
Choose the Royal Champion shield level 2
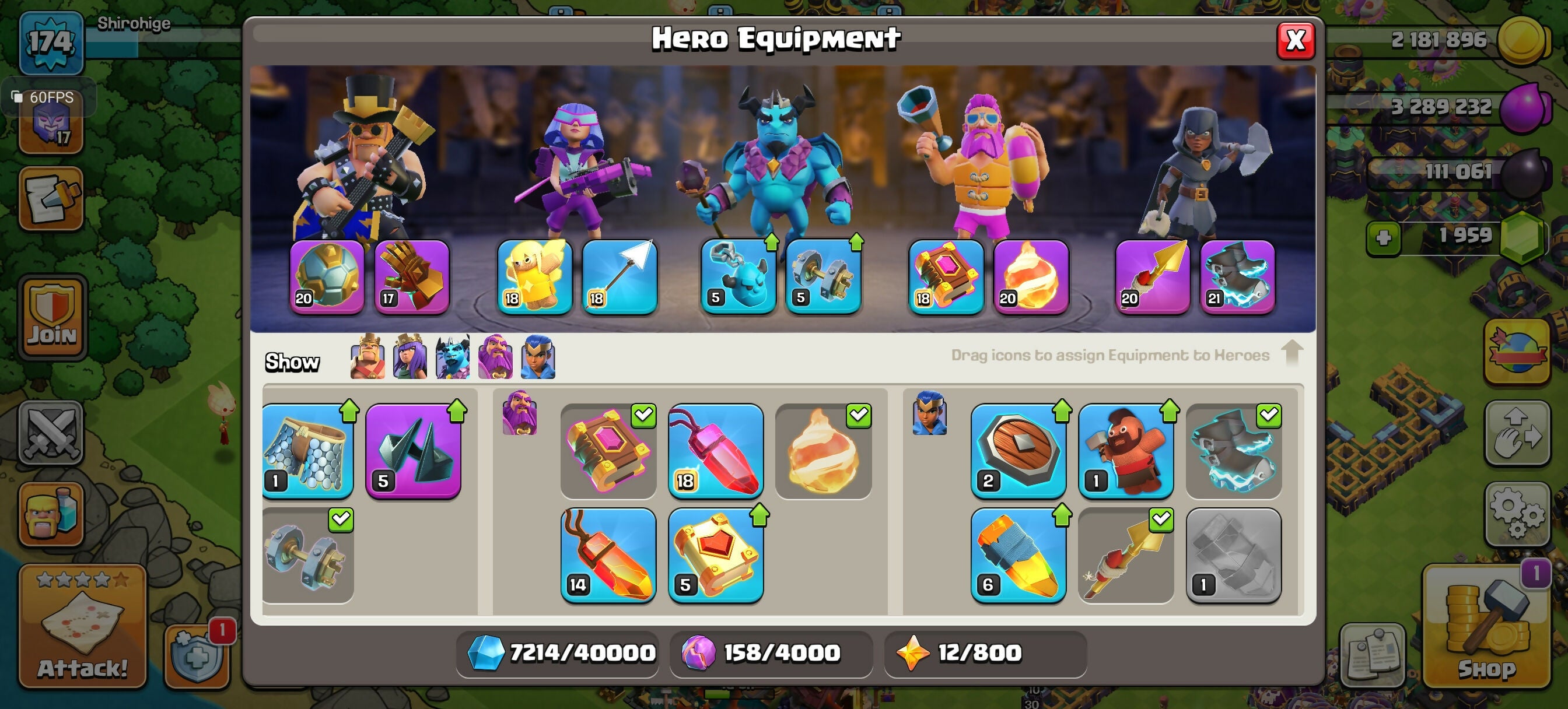(x=1018, y=451)
